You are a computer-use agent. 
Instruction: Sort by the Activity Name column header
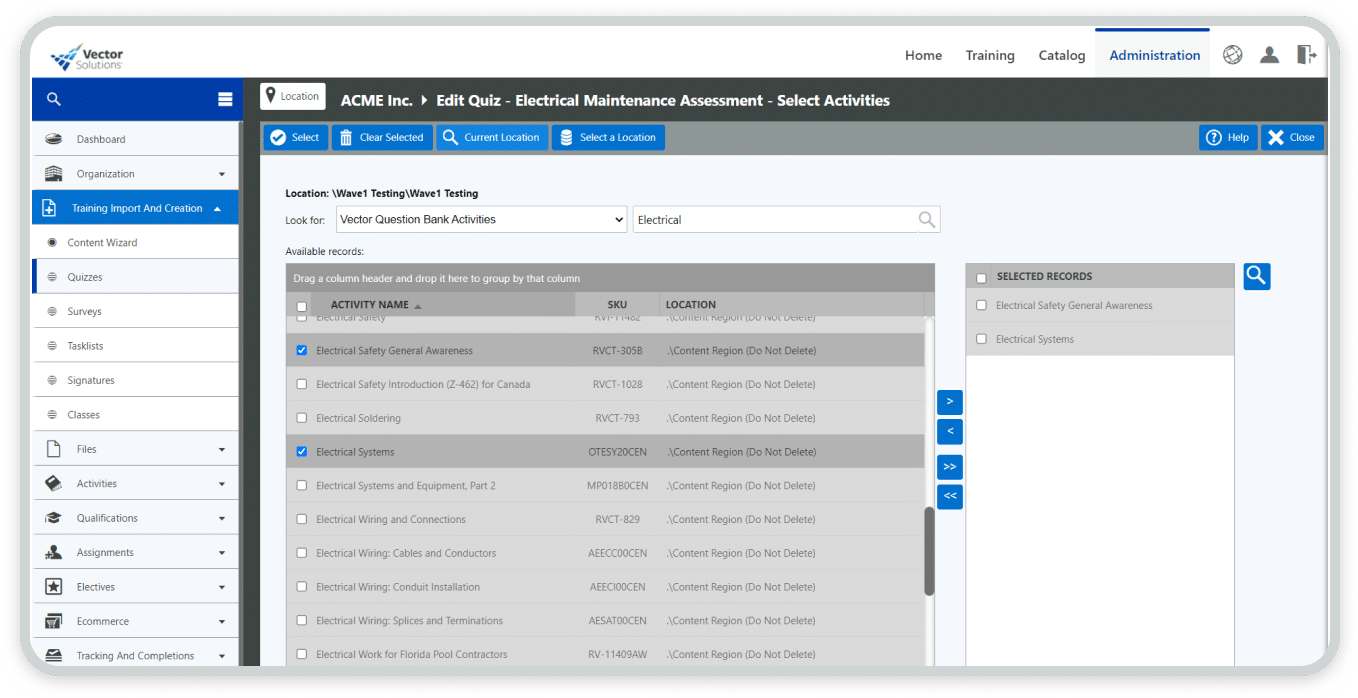pyautogui.click(x=369, y=305)
